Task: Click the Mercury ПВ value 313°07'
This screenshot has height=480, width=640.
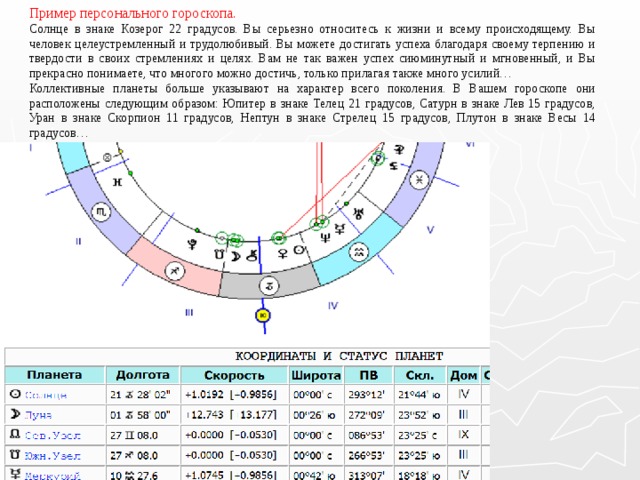Action: point(366,475)
